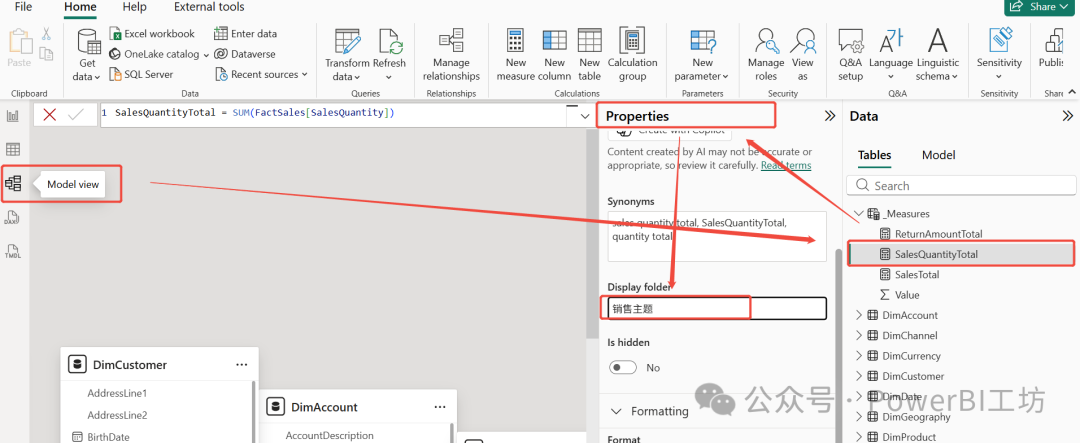Select the Value field under _Measures
The width and height of the screenshot is (1080, 443).
click(x=907, y=295)
